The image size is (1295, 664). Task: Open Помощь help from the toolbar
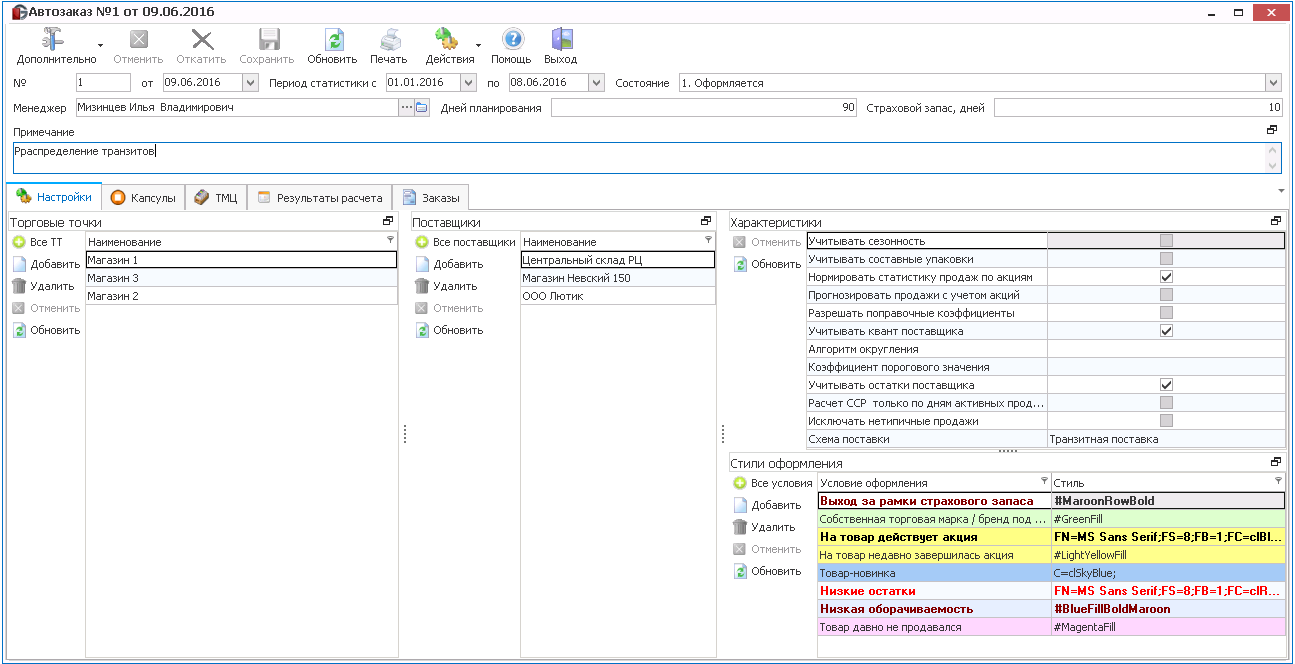(x=511, y=46)
